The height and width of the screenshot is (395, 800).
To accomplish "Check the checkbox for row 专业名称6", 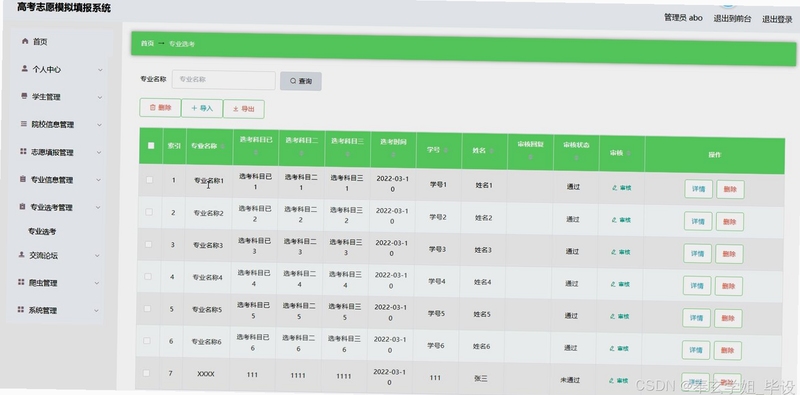I will click(146, 340).
